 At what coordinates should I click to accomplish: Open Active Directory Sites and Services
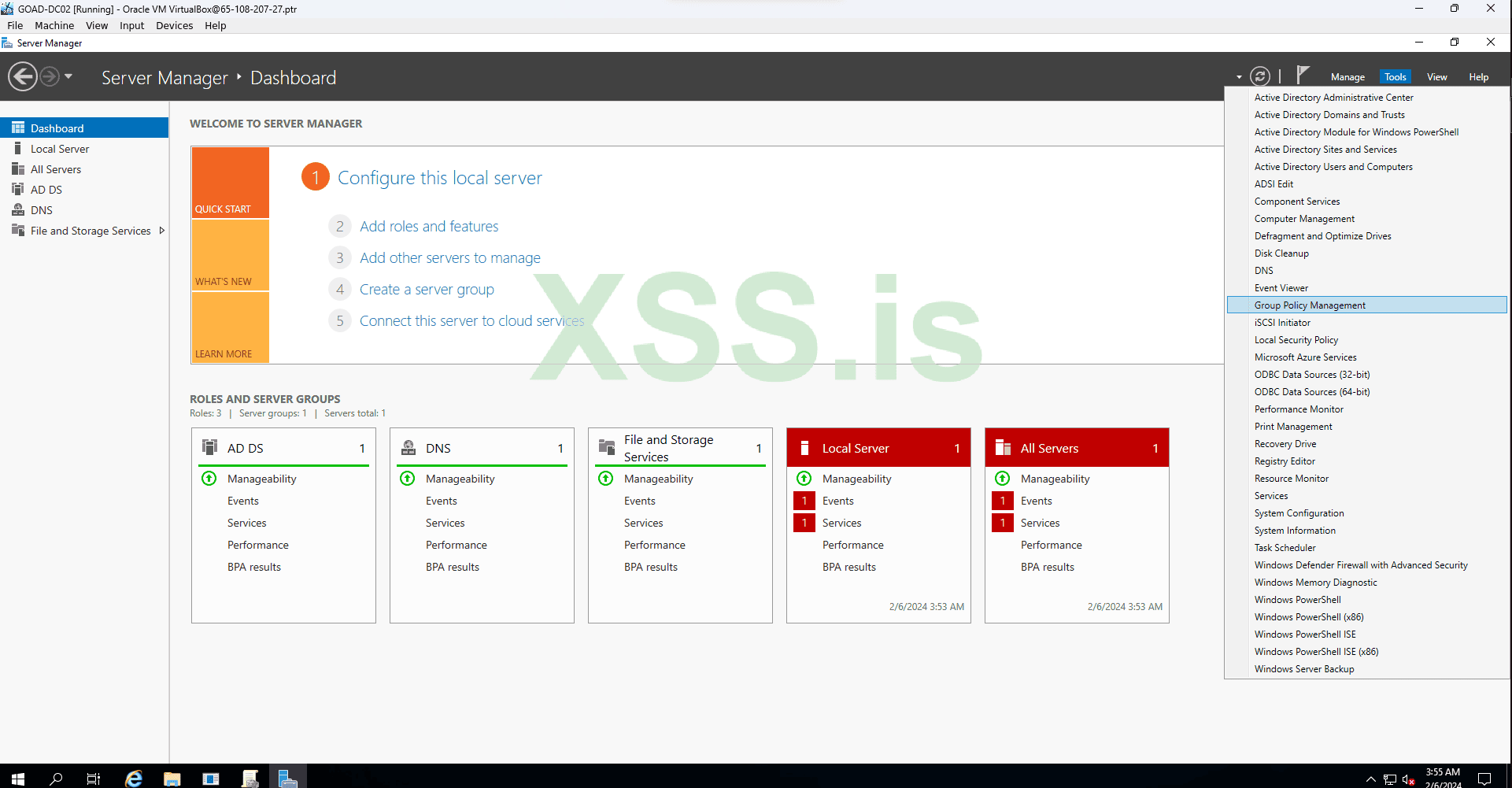pyautogui.click(x=1367, y=149)
